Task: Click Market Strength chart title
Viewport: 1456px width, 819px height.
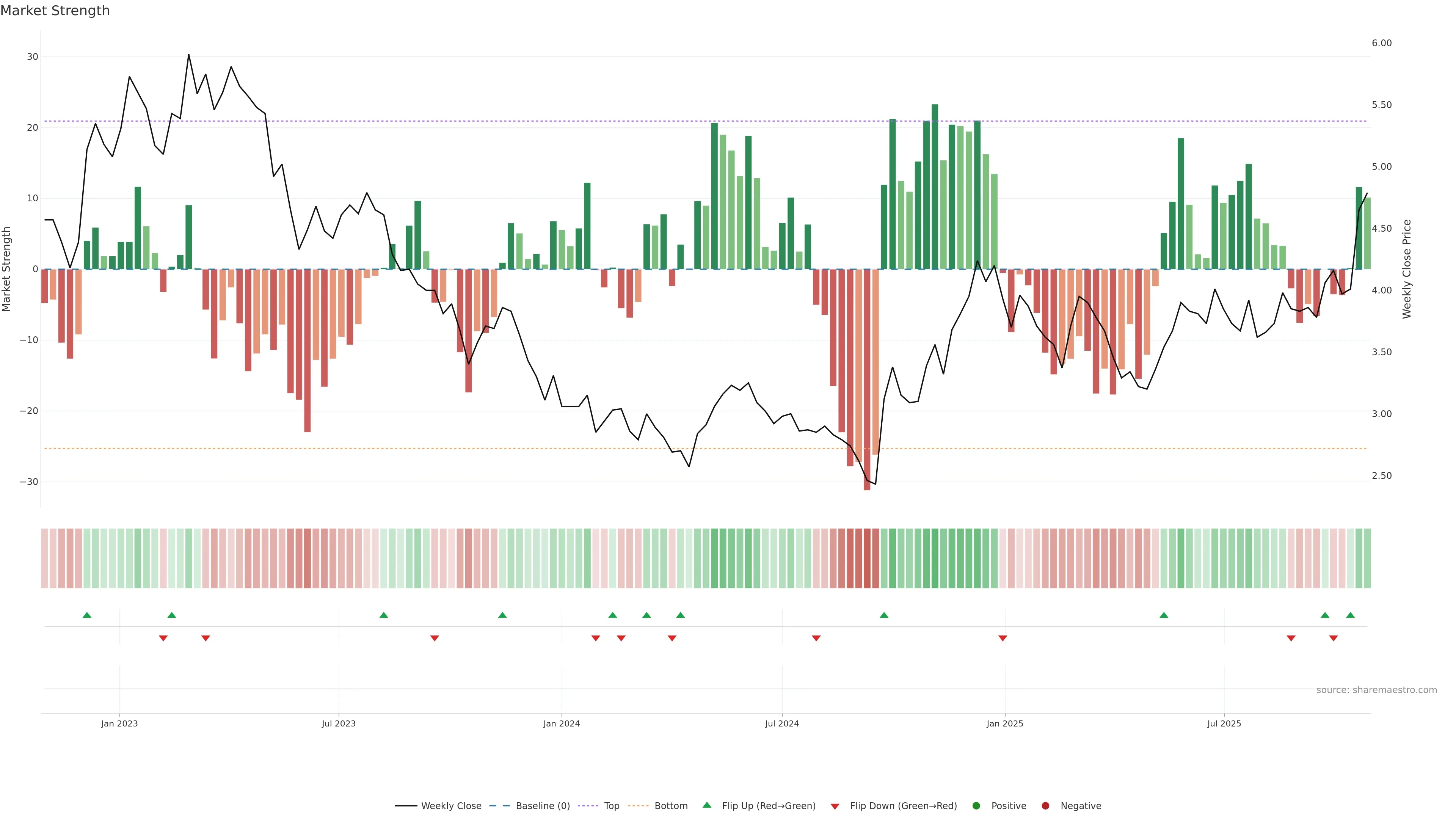Action: pyautogui.click(x=55, y=11)
